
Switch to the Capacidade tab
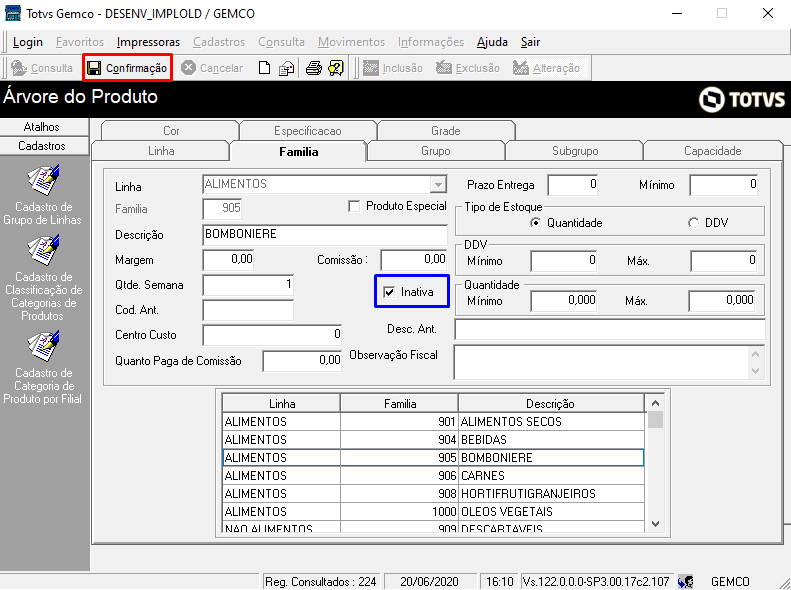point(712,151)
